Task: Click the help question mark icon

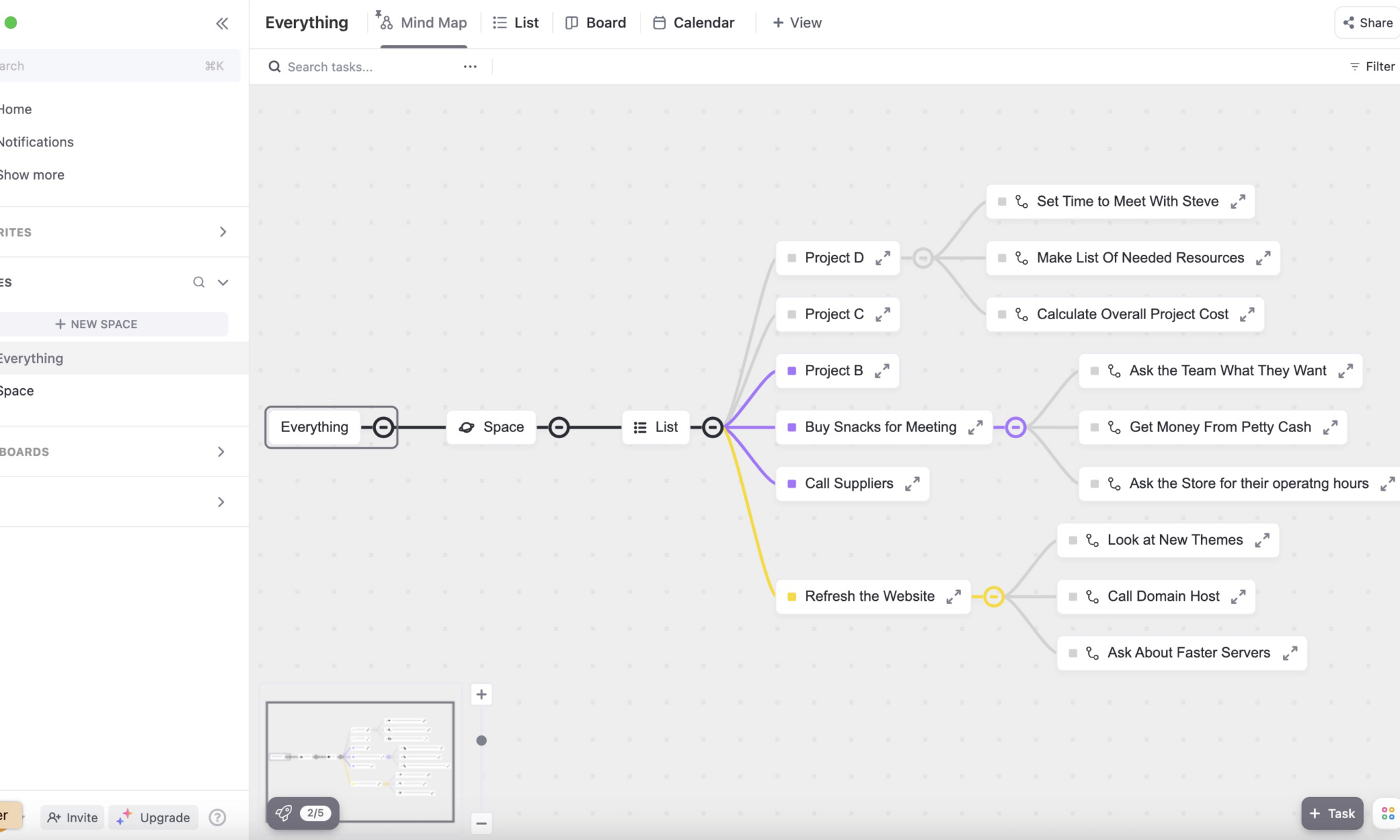Action: point(217,817)
